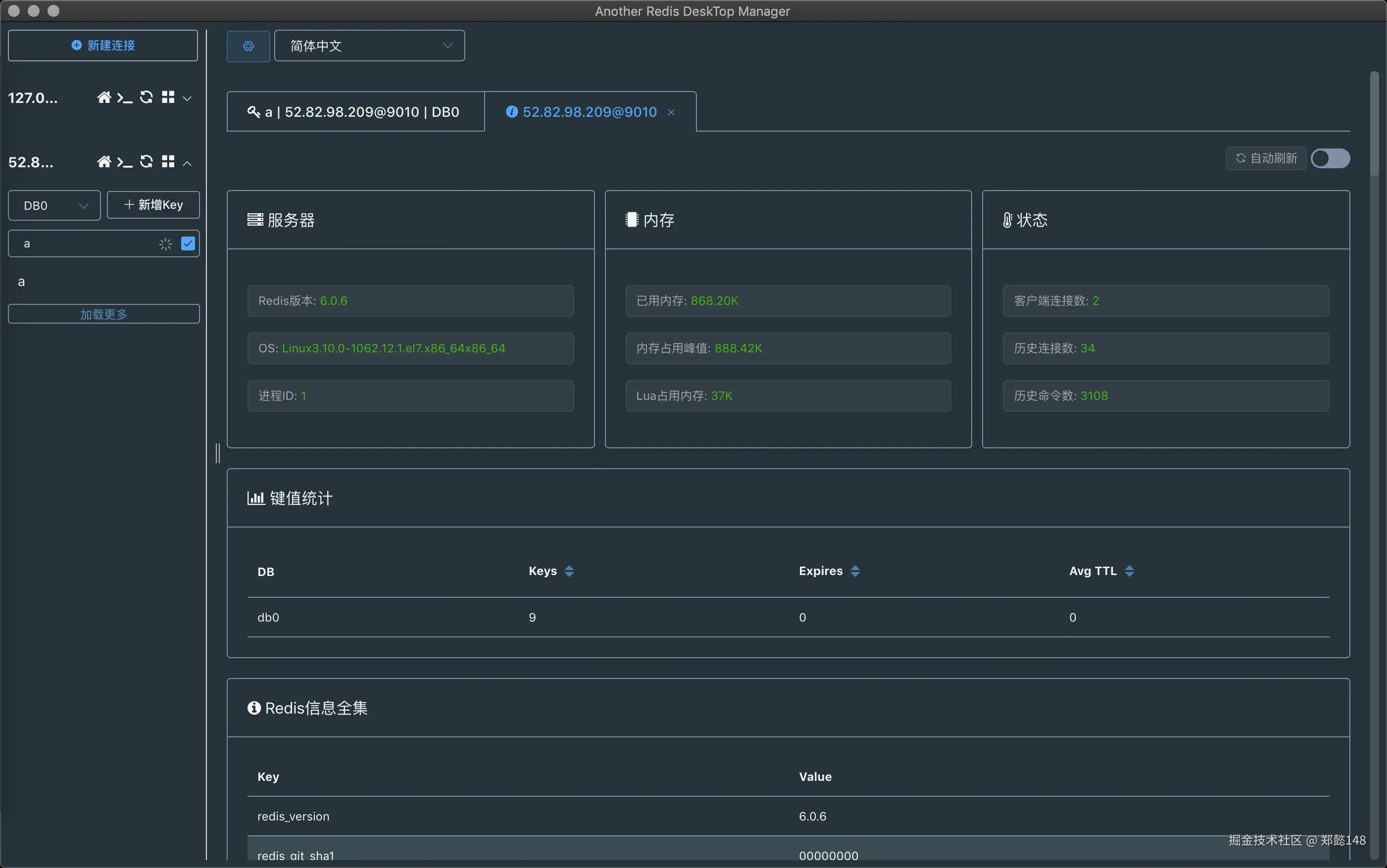Switch to the a | 52.82.98.209@9010 | DB0 tab
Viewport: 1387px width, 868px height.
(355, 112)
